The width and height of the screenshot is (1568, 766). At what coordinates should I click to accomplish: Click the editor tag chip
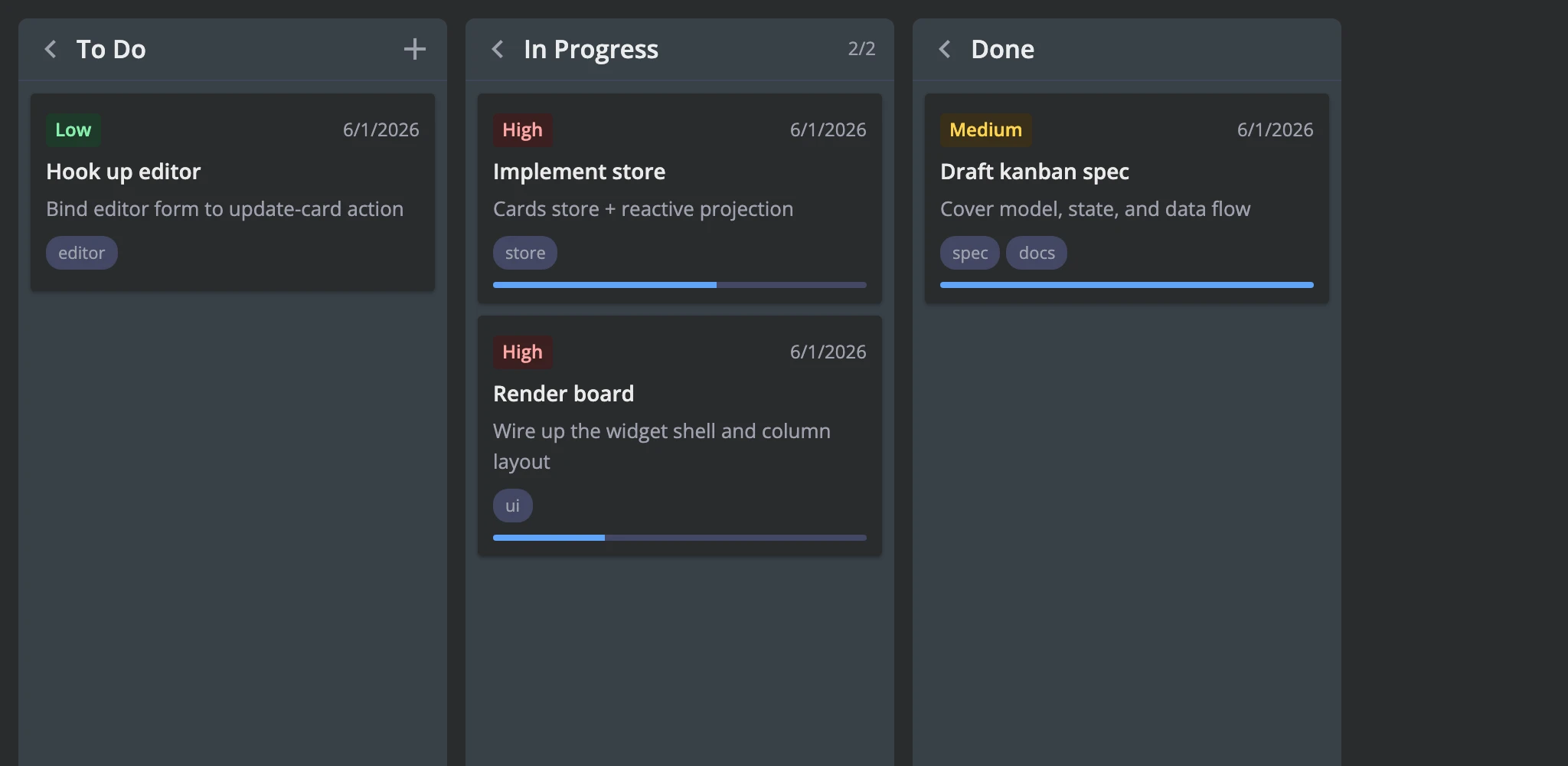click(82, 253)
